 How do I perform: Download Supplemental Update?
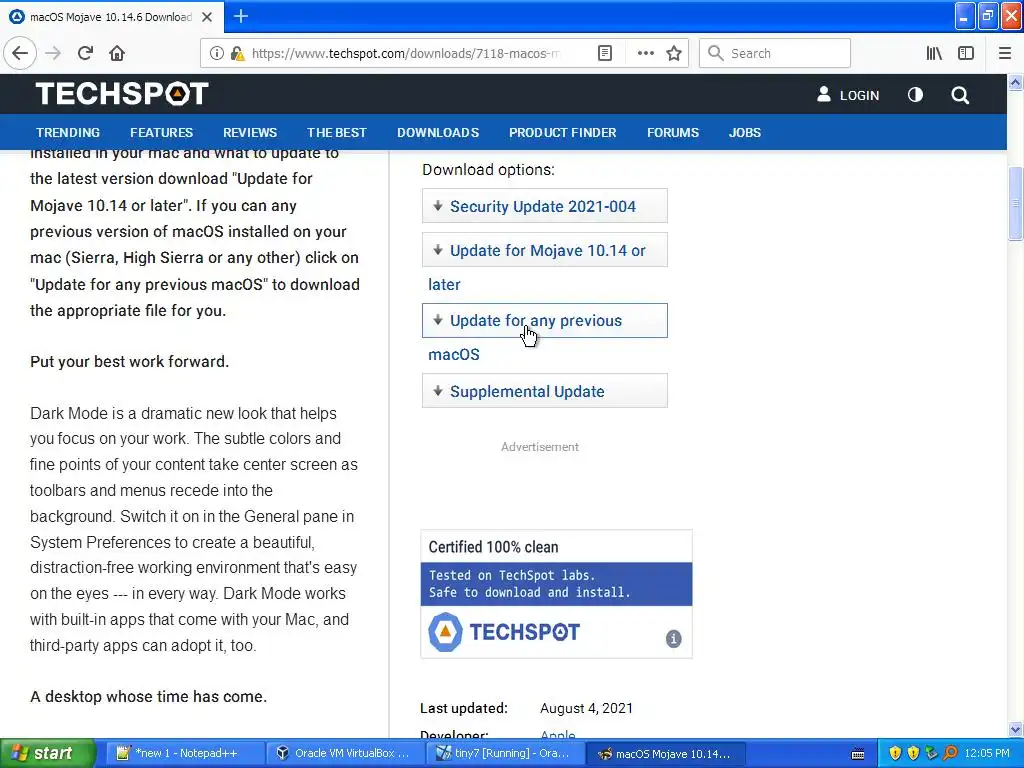tap(545, 391)
